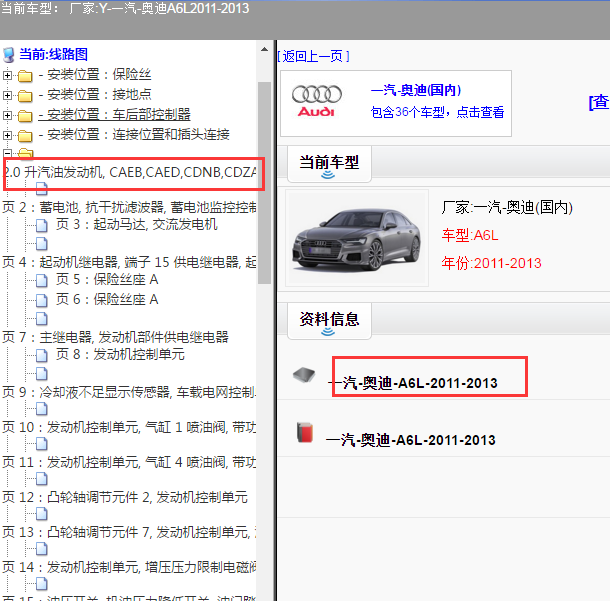Select the 2.0 升汽油发动机 CAEB,CAED tree item

point(130,172)
